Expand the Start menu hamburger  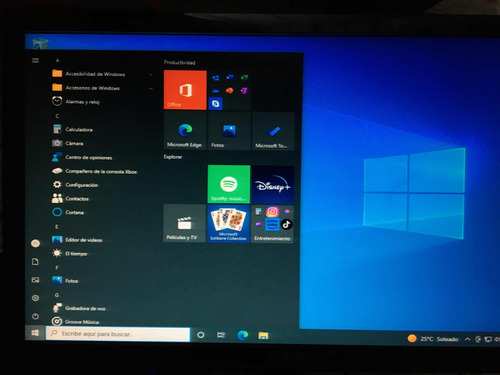pos(35,60)
